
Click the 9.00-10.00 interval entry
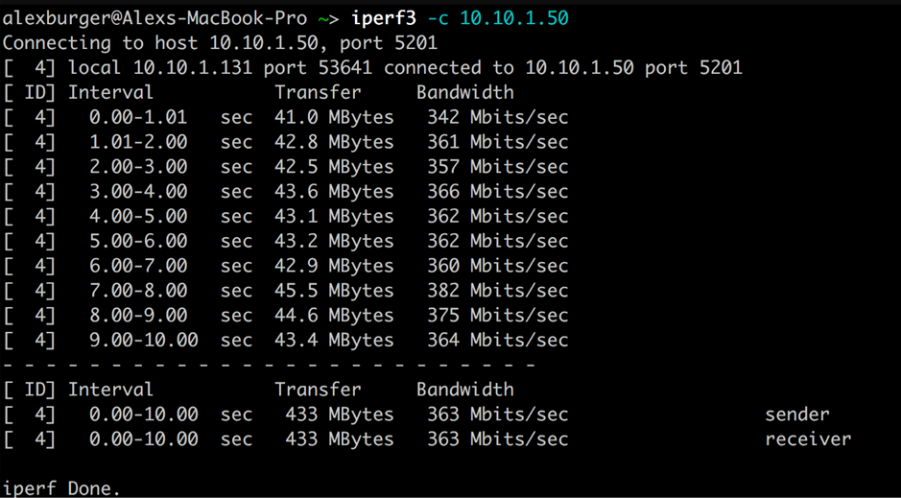[x=143, y=340]
